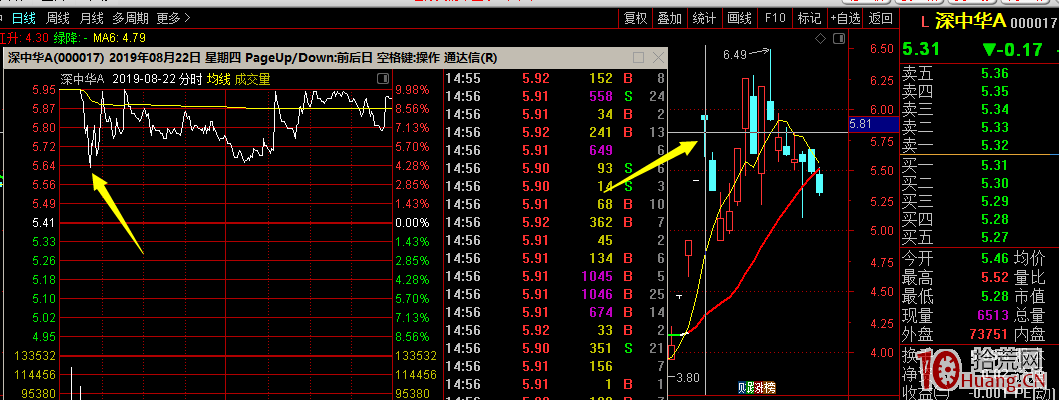Screen dimensions: 1059x400
Task: Click the 标记 mark button
Action: point(809,19)
